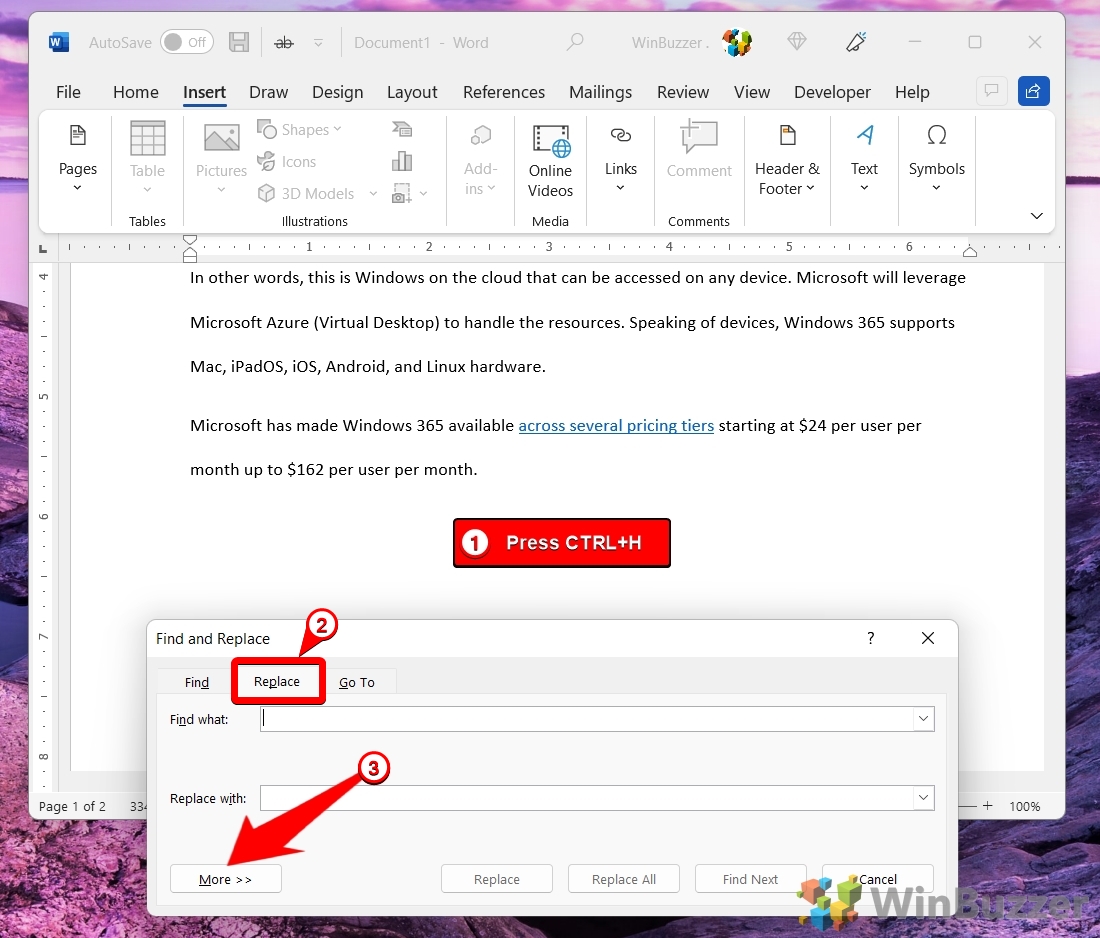Screen dimensions: 1100x938
Task: Toggle the AutoSave switch
Action: point(186,42)
